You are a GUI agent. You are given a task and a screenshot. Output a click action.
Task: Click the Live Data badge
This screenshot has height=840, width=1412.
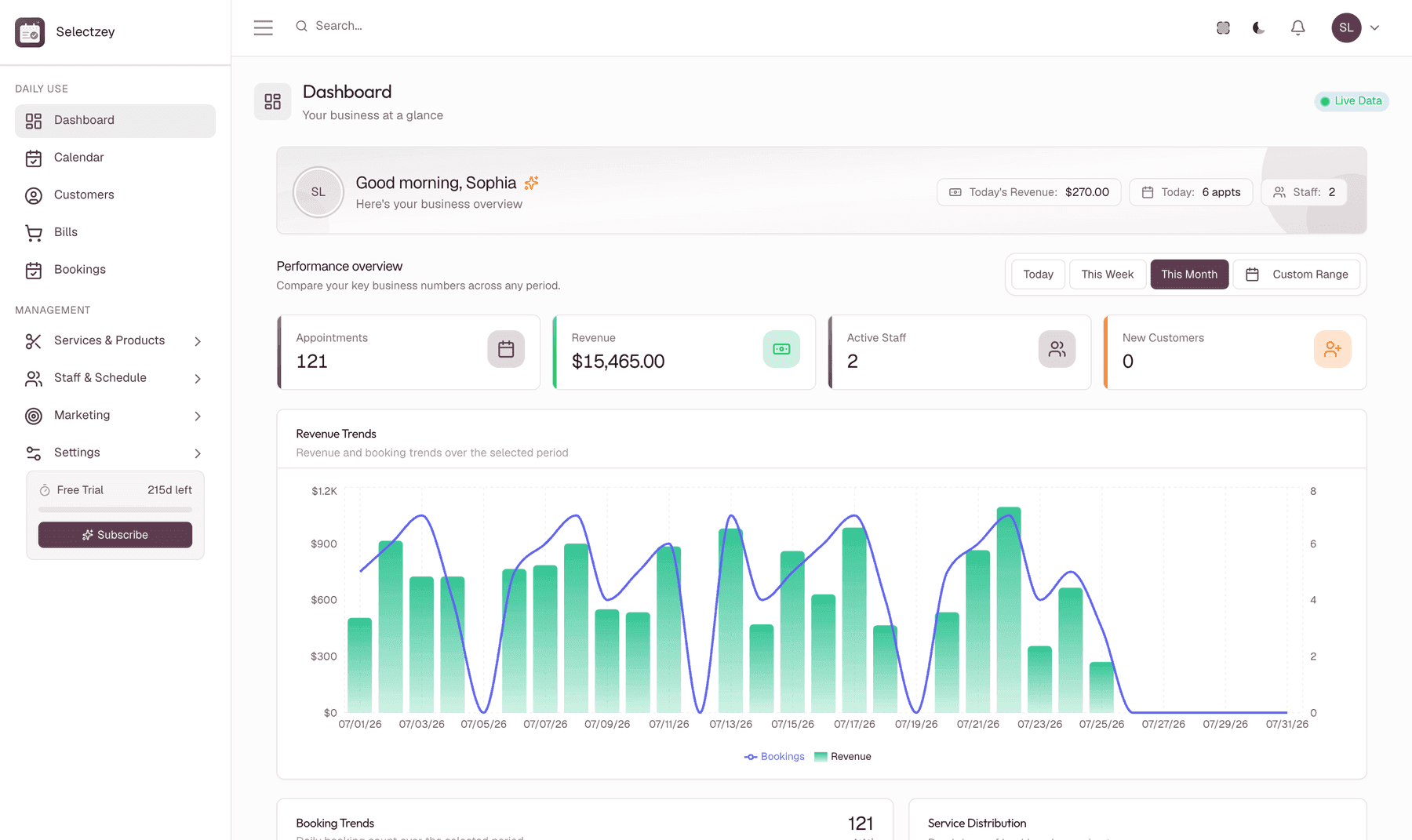click(1352, 101)
